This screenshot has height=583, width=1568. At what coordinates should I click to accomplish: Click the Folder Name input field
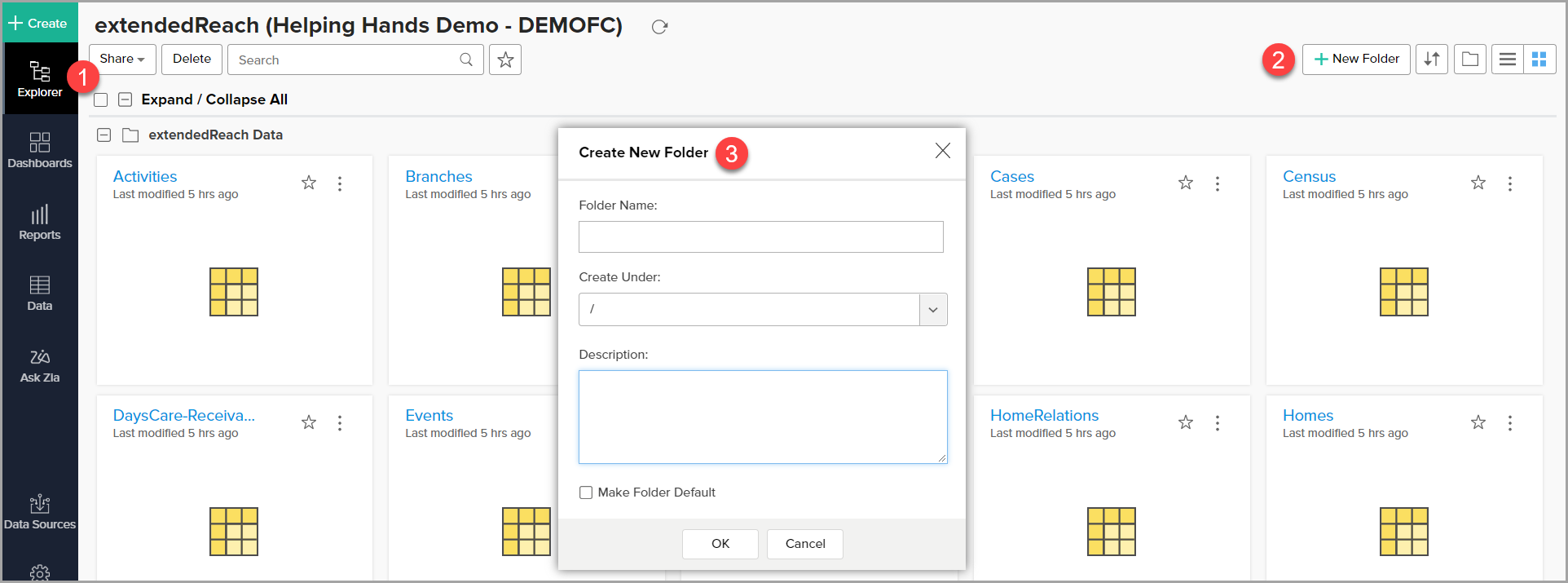tap(761, 236)
